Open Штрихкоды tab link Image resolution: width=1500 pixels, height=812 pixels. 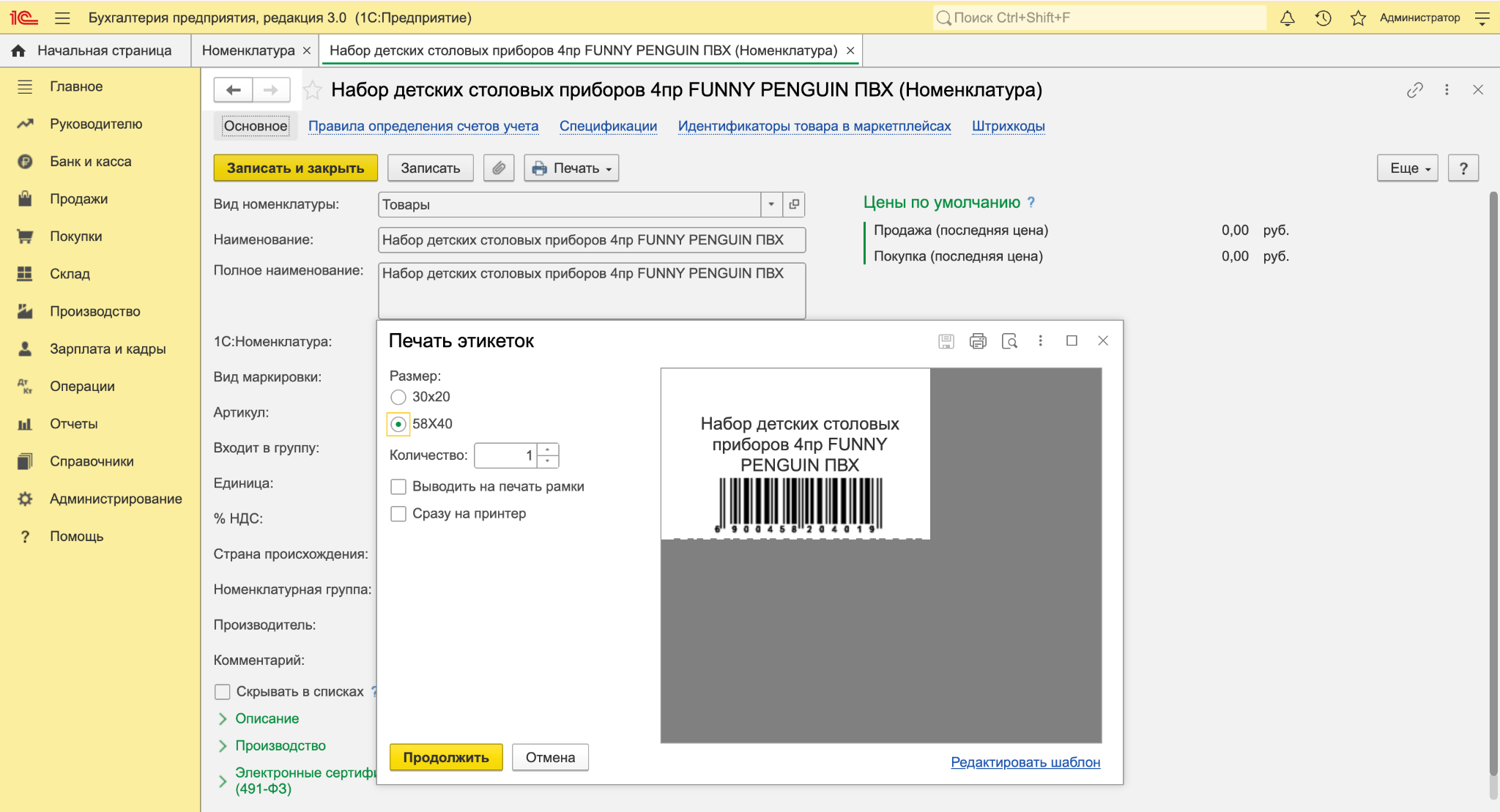coord(1008,126)
